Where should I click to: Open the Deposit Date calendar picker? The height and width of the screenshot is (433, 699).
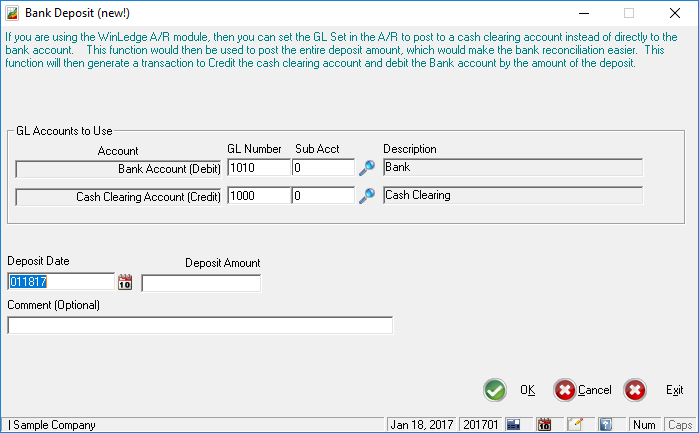click(x=125, y=283)
